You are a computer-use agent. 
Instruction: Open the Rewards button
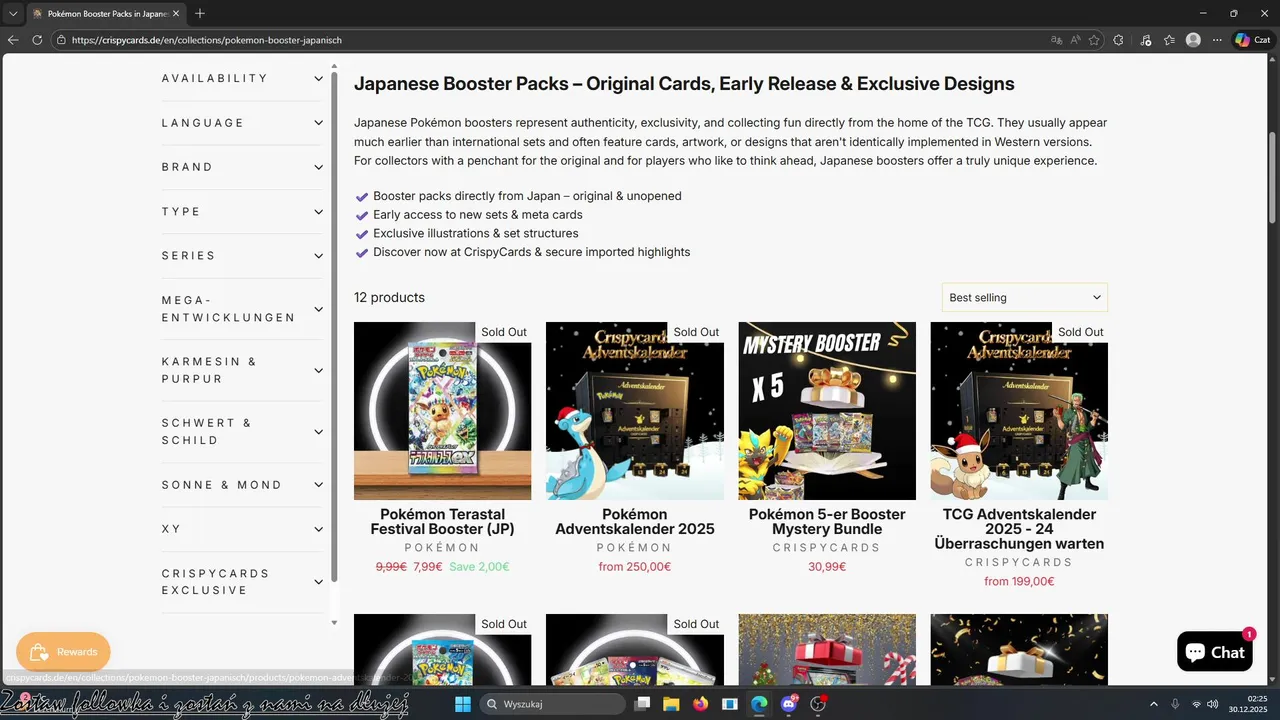click(x=63, y=652)
